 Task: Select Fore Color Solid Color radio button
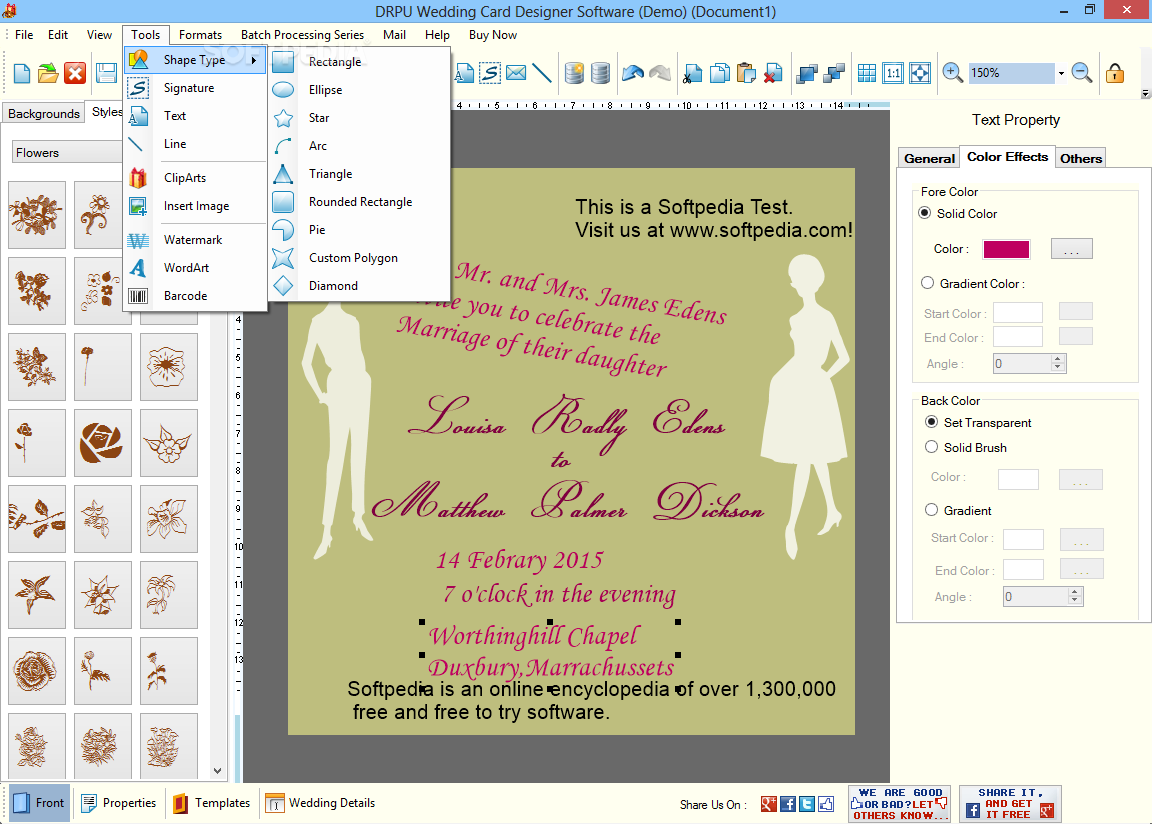click(925, 213)
